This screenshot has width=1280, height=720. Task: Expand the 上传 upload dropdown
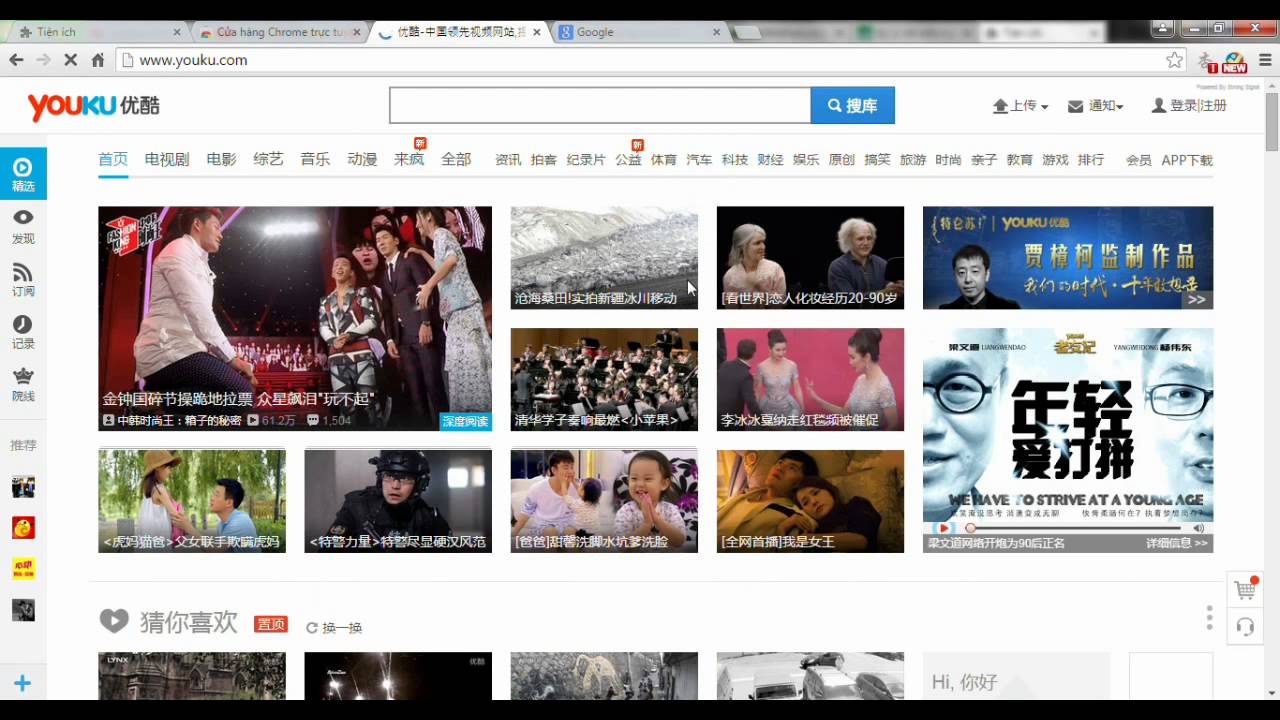click(x=1020, y=106)
